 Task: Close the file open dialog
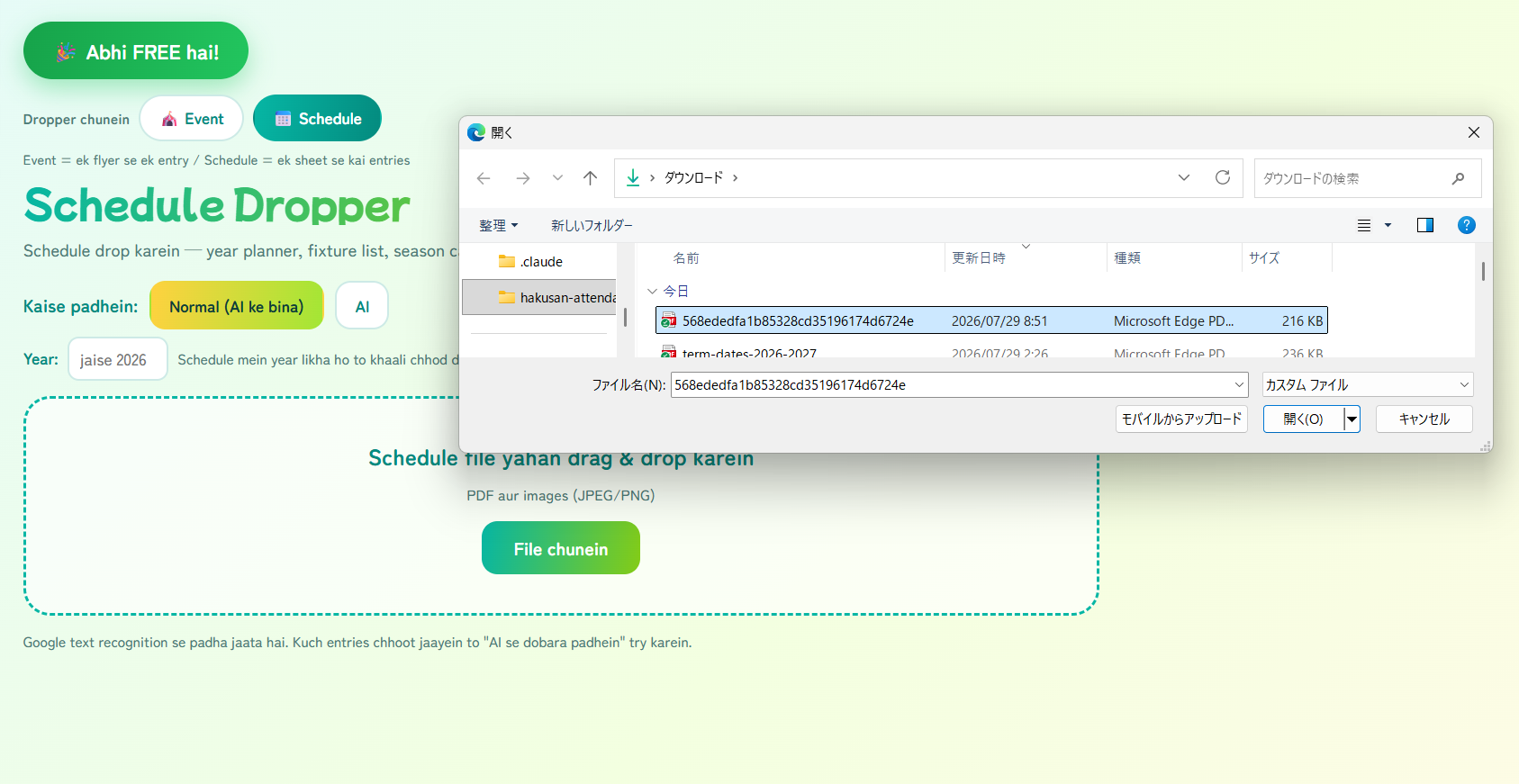[1474, 132]
